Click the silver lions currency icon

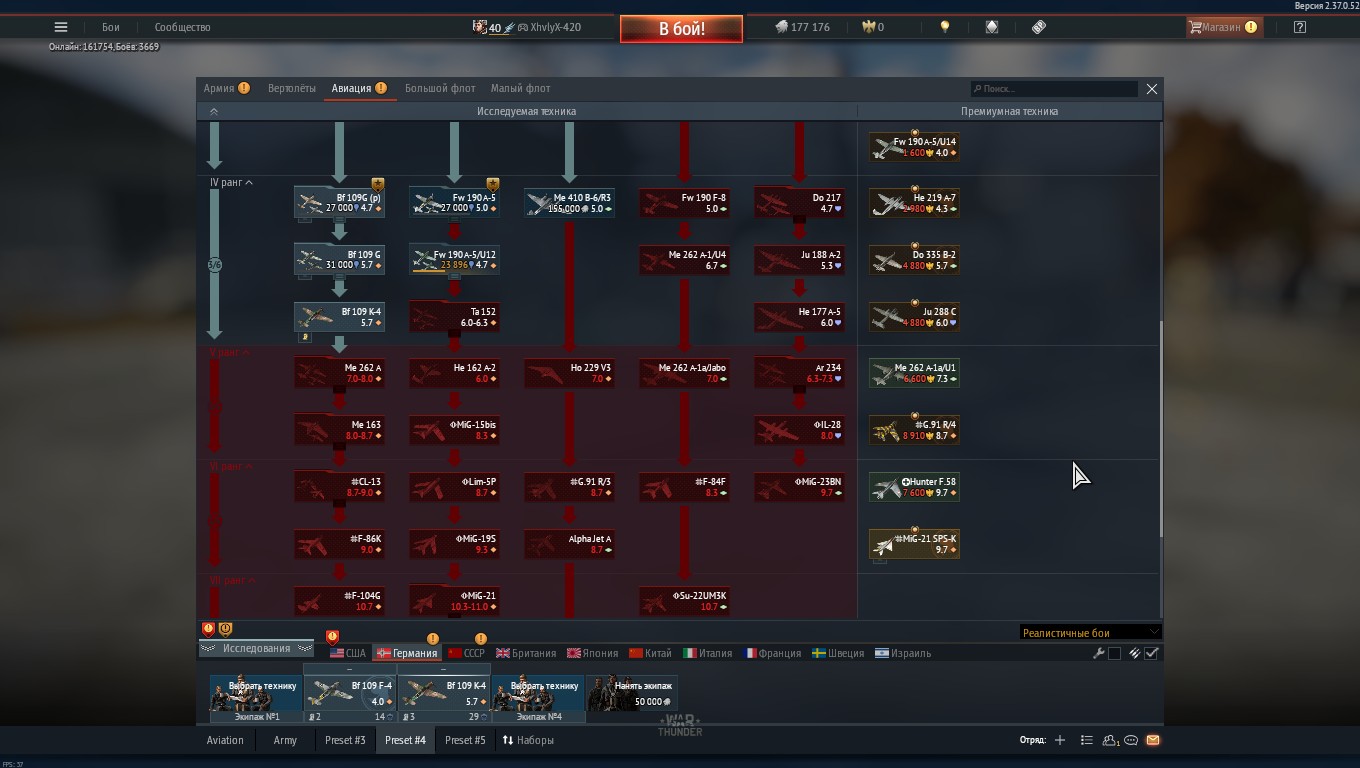click(x=781, y=27)
